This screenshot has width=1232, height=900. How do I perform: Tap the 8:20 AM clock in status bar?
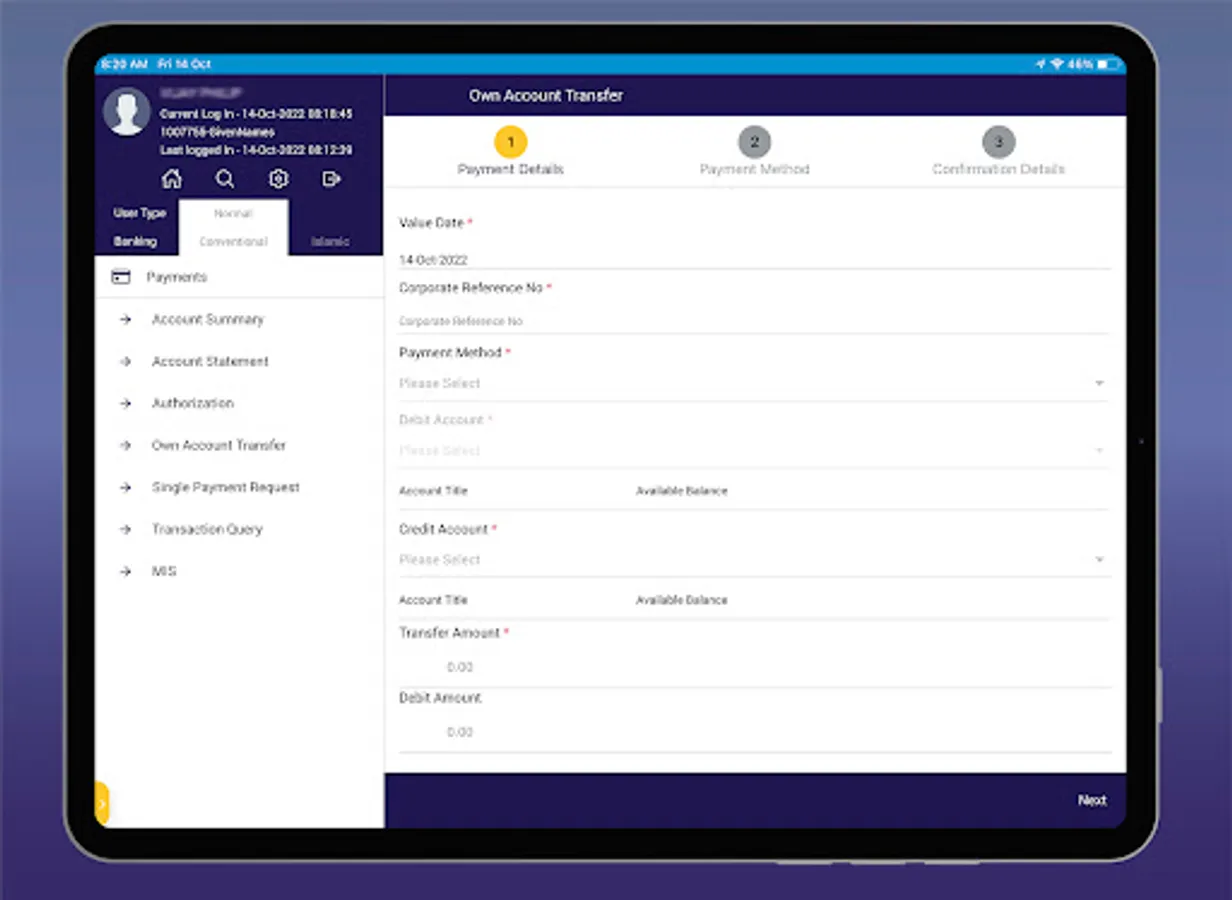coord(125,64)
